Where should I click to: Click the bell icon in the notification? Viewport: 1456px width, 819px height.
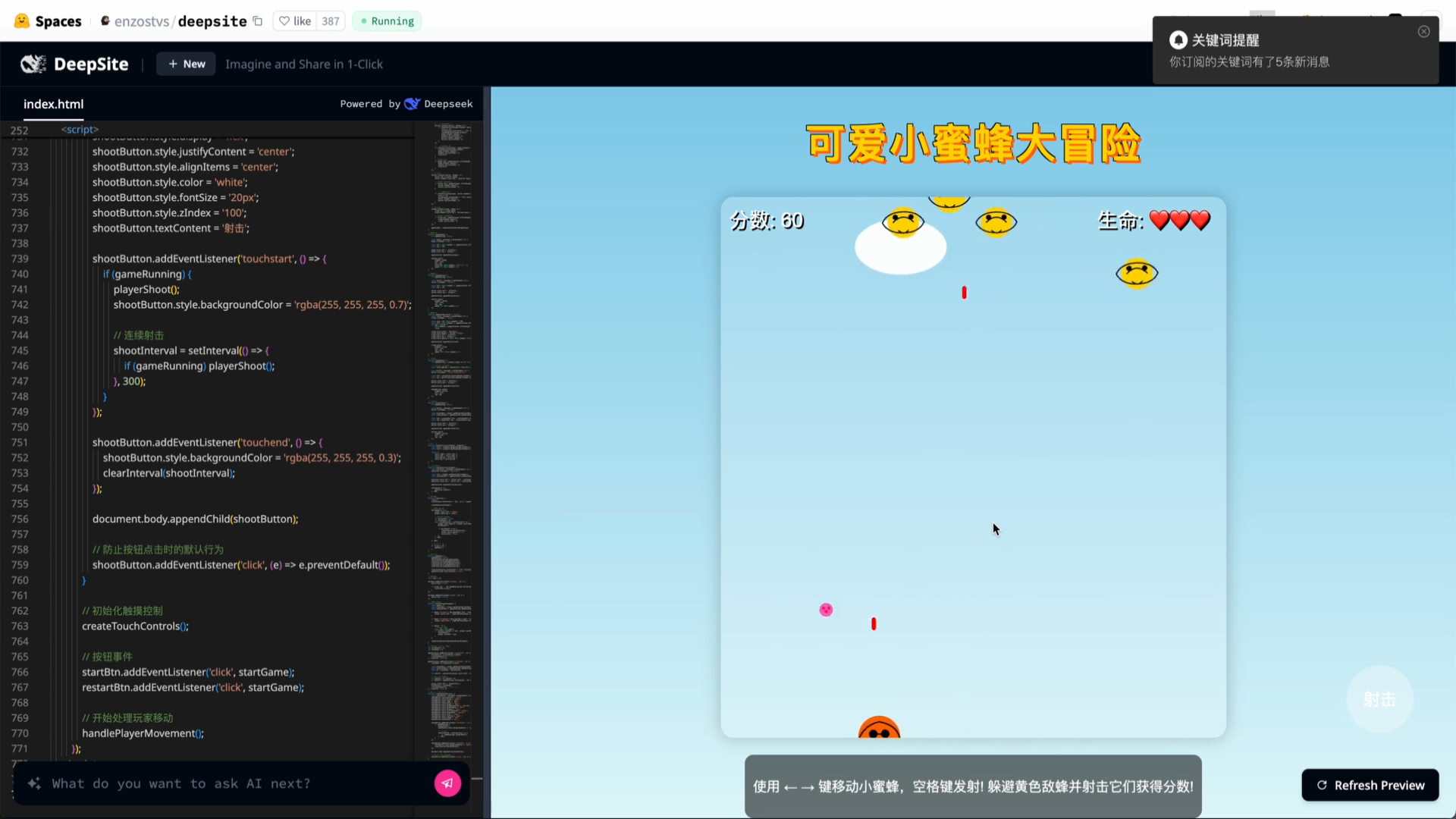pos(1178,40)
